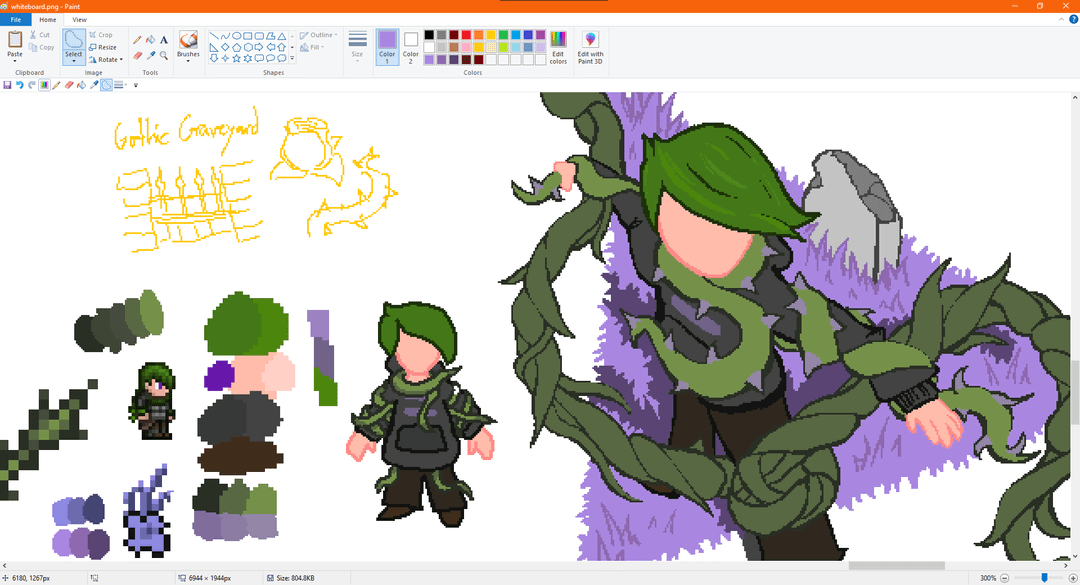The width and height of the screenshot is (1080, 585).
Task: Expand the Paste dropdown arrow
Action: pos(15,62)
